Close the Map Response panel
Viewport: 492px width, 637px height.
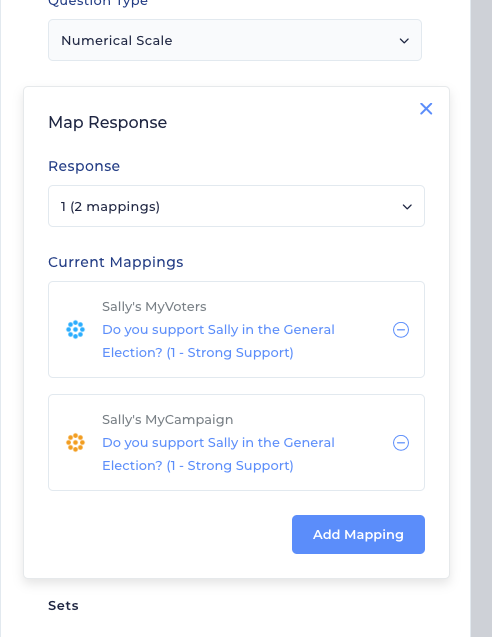pyautogui.click(x=426, y=108)
